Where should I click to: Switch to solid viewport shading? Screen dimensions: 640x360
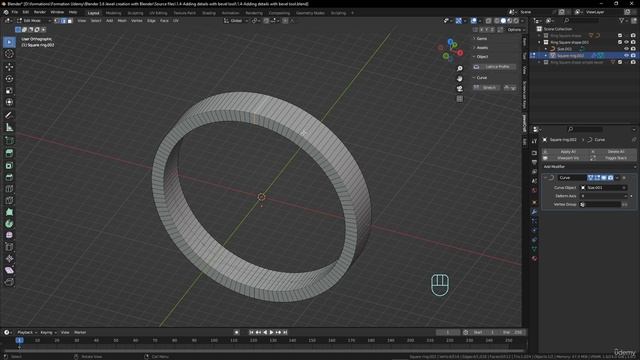click(x=503, y=20)
